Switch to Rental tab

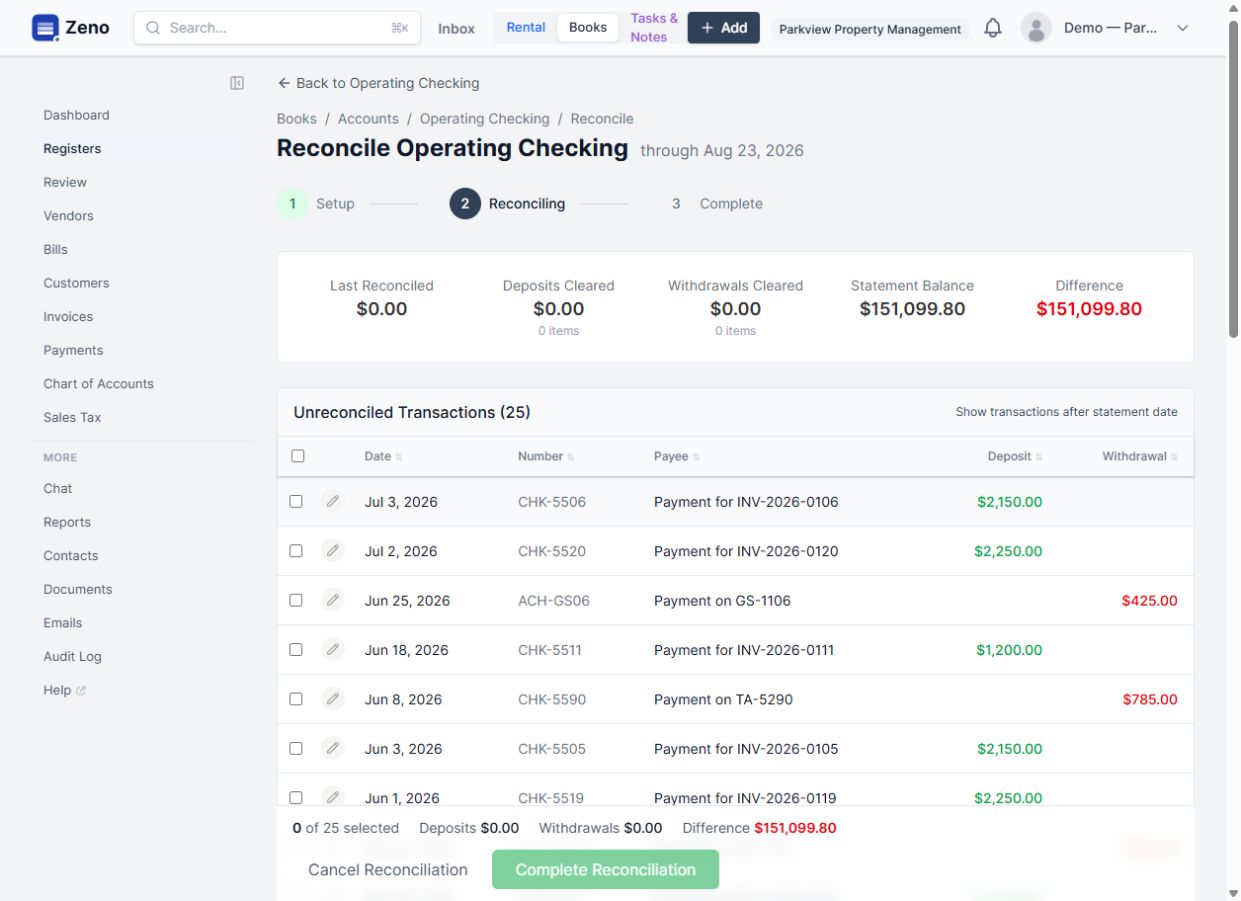[x=525, y=27]
